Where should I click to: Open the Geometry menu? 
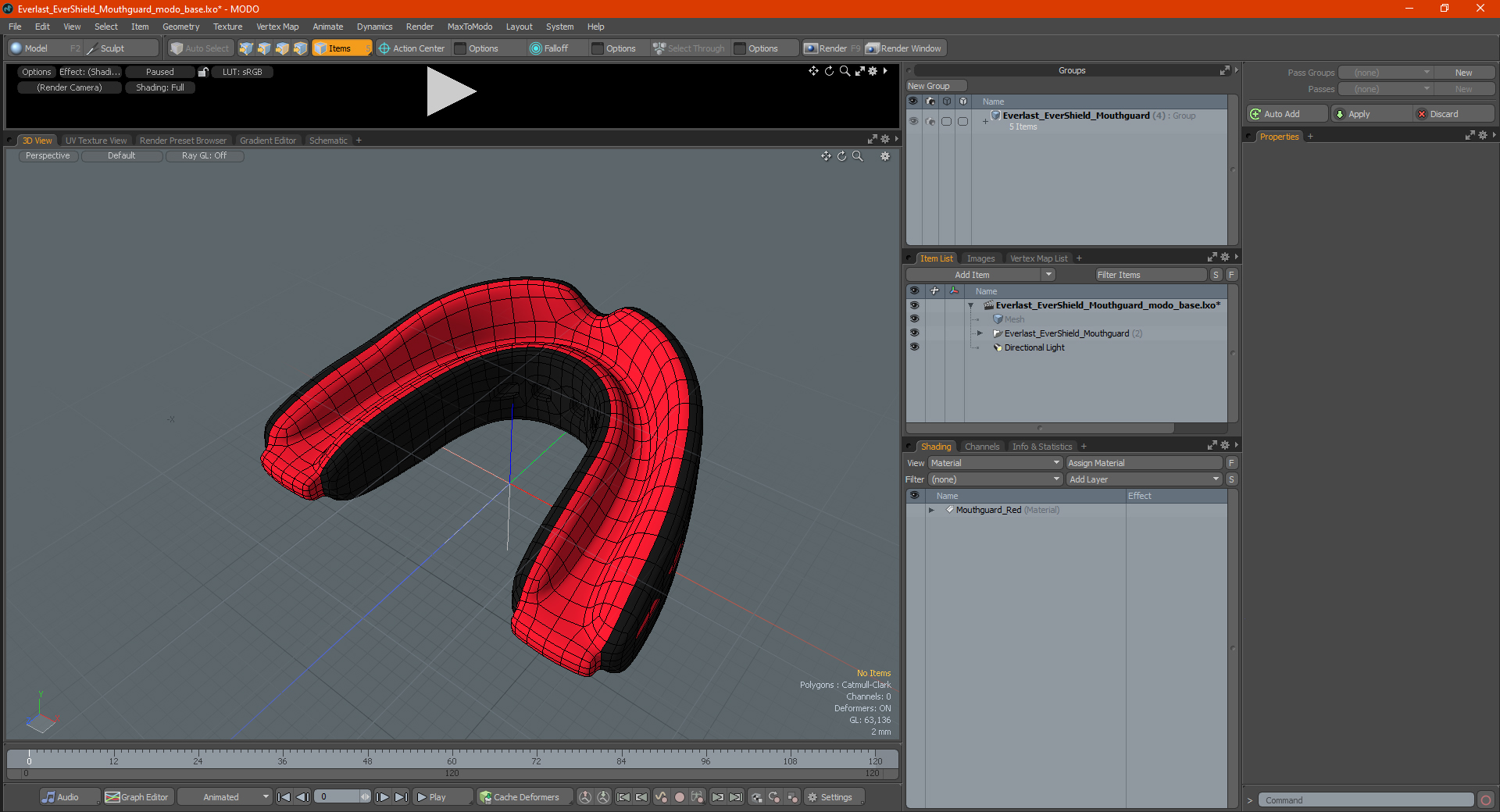pos(180,27)
